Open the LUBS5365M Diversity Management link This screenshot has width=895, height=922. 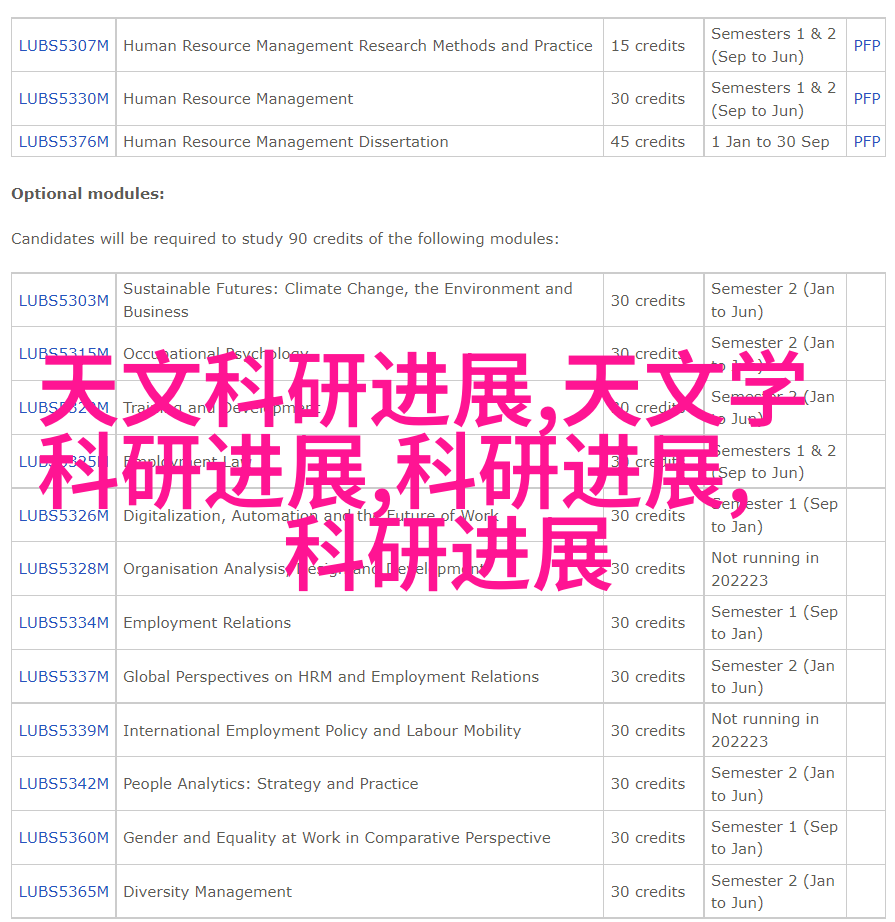[63, 892]
